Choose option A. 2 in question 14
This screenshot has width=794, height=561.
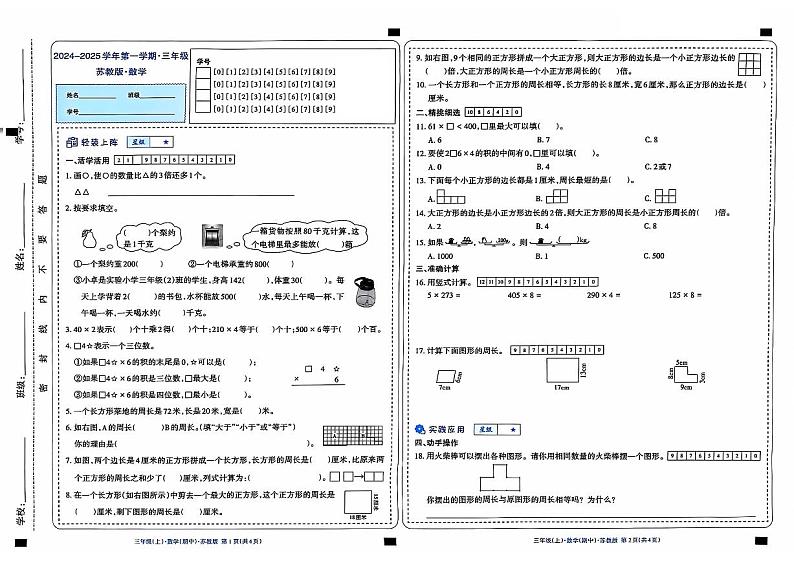[434, 226]
